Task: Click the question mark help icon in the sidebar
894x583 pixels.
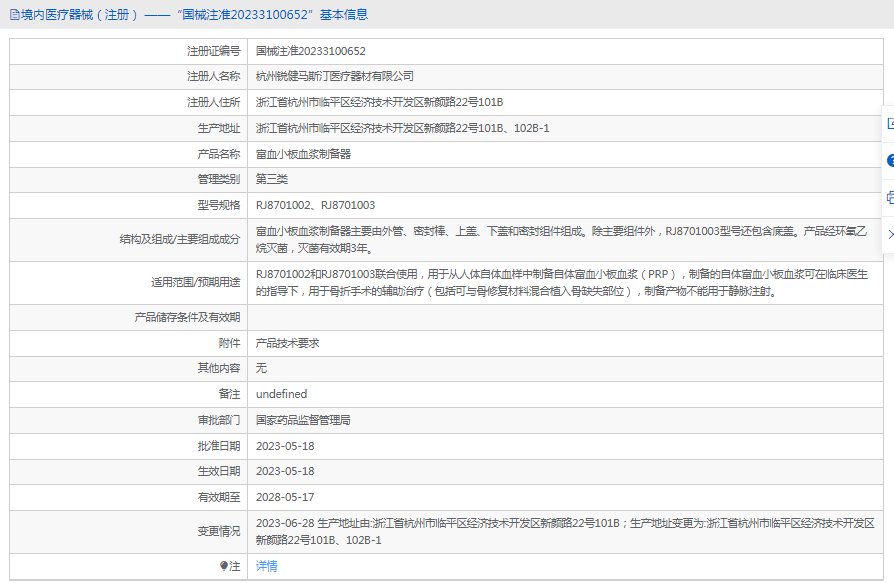Action: click(890, 161)
